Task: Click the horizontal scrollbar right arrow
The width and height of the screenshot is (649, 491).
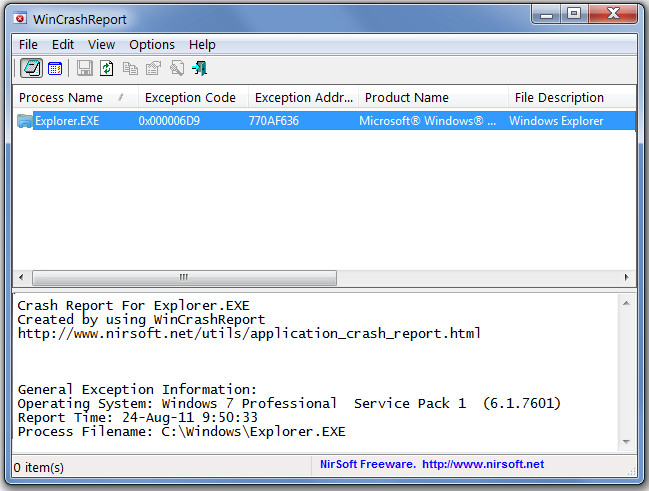Action: (627, 277)
